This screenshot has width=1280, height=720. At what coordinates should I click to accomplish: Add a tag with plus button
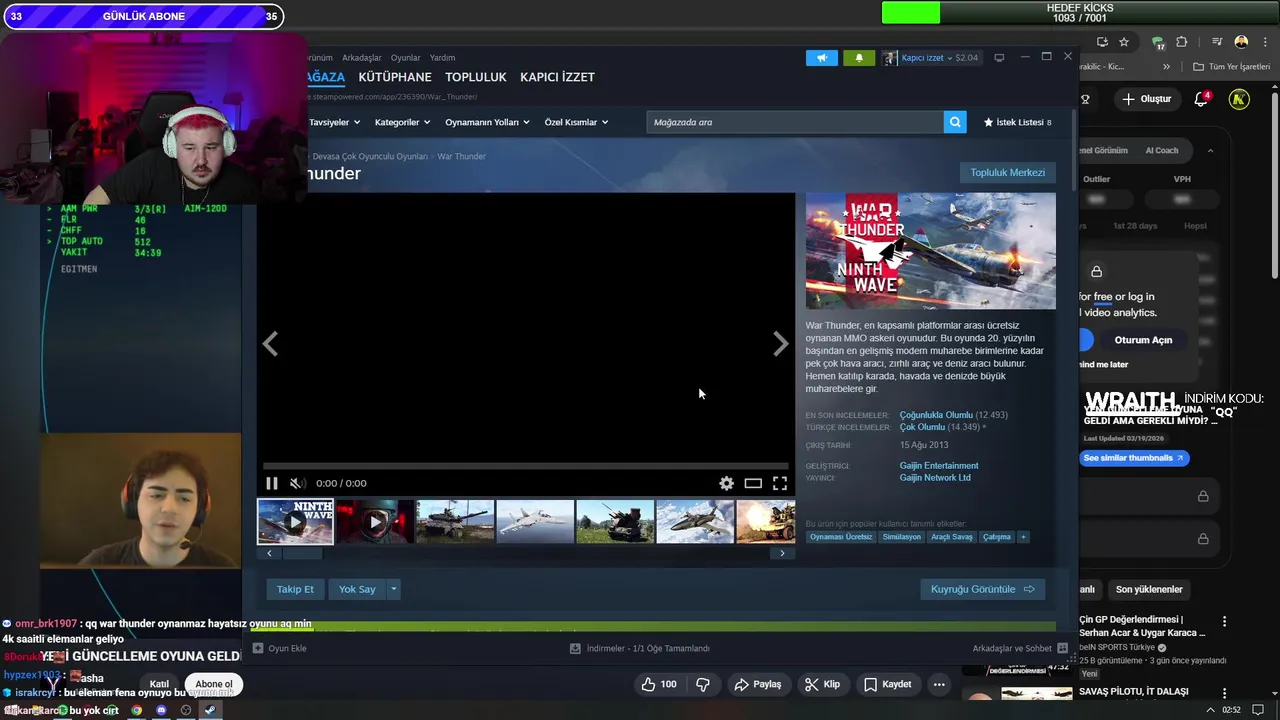coord(1023,537)
